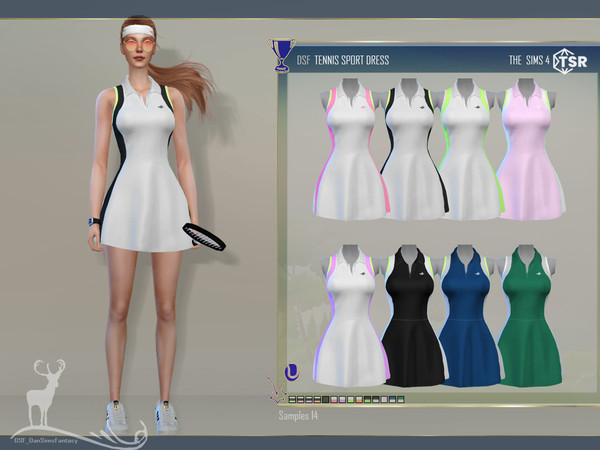Pick the black over green swatch
The height and width of the screenshot is (450, 600).
[367, 399]
